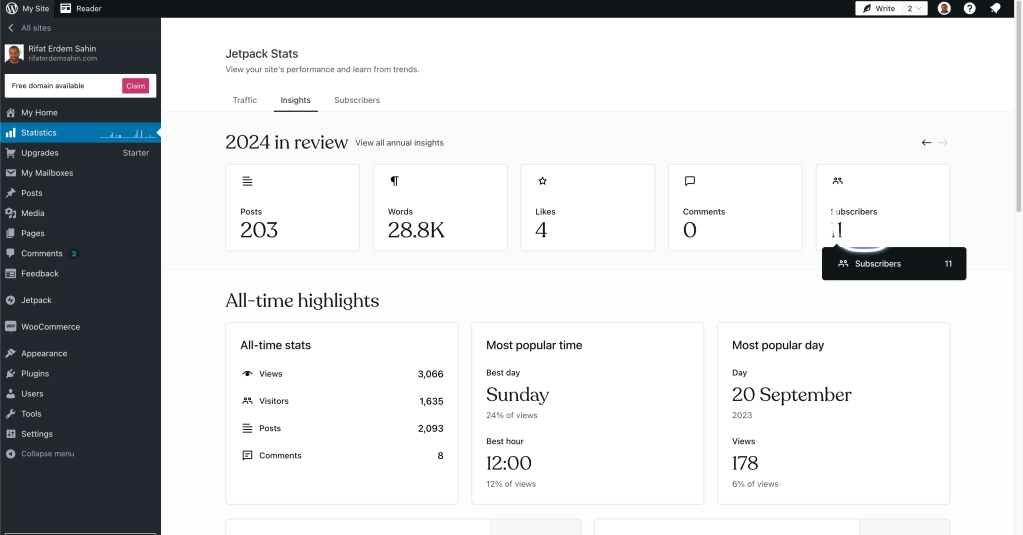Open My Home in sidebar
This screenshot has width=1023, height=535.
click(80, 113)
